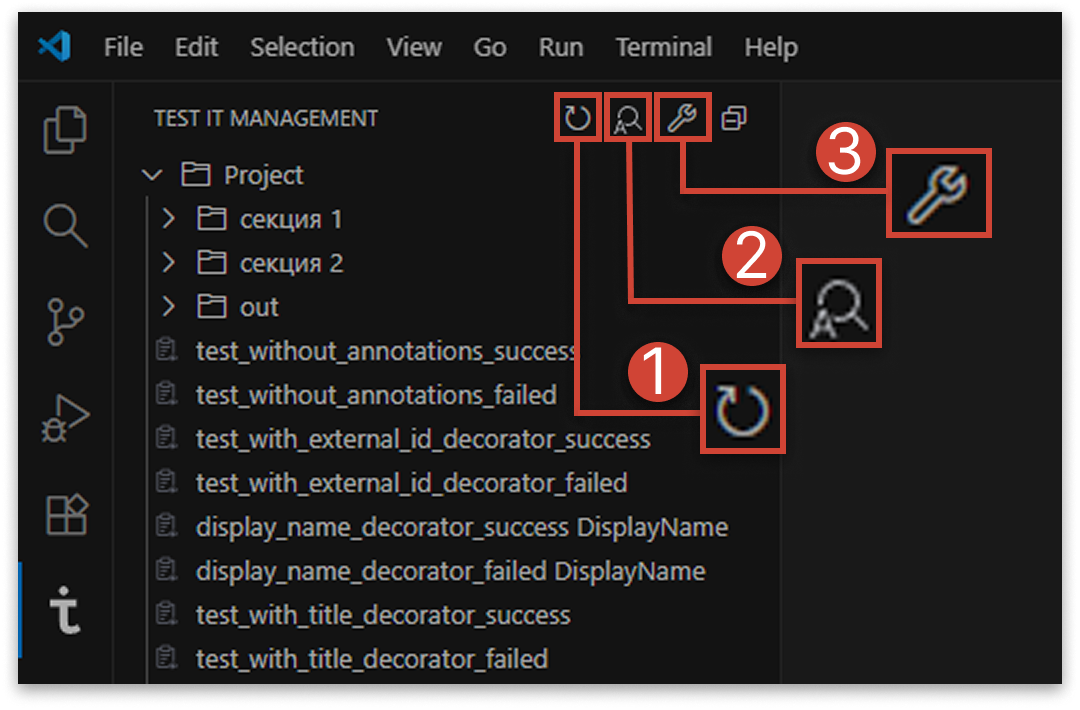Open the File menu
This screenshot has height=710, width=1080.
[x=122, y=47]
